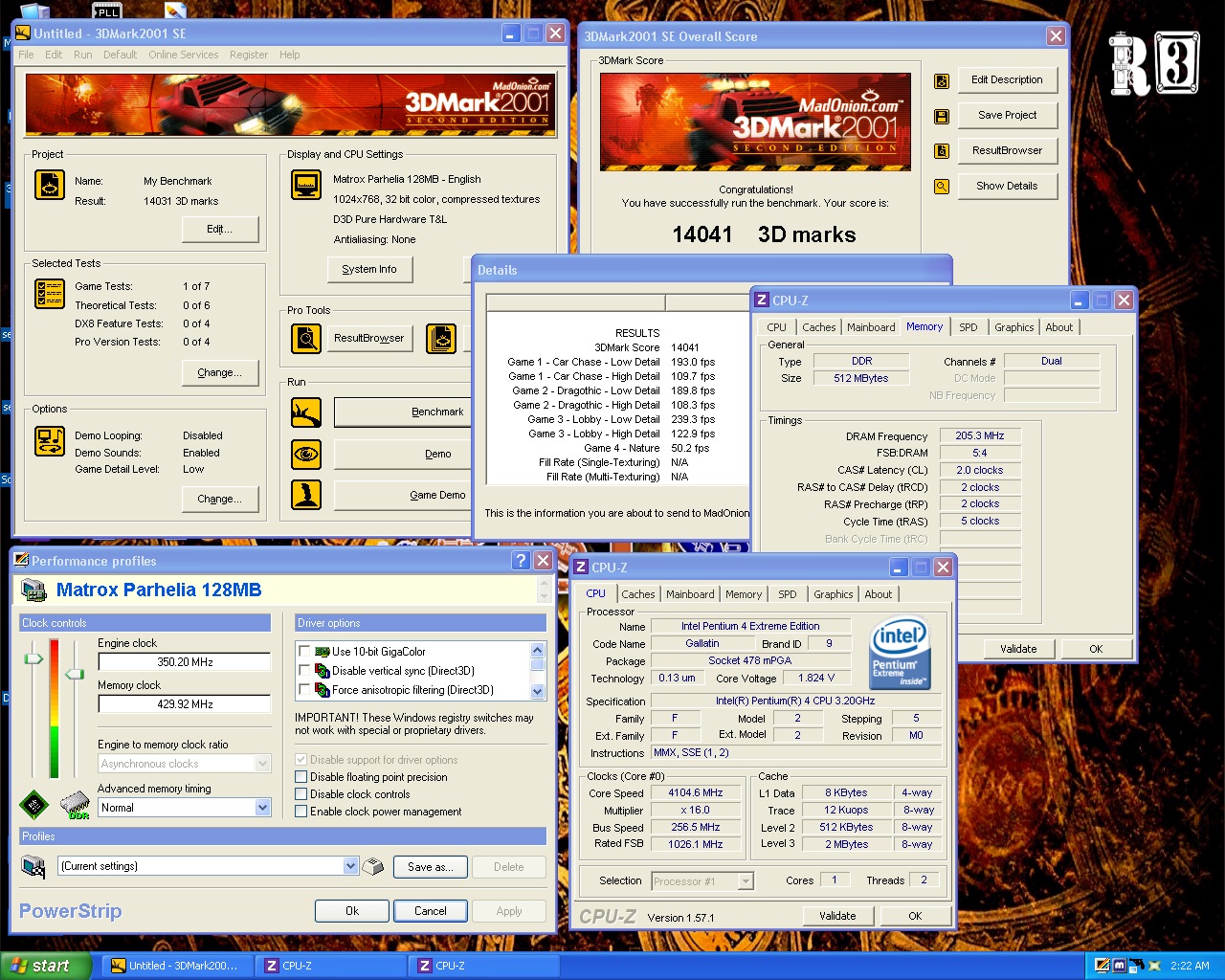1225x980 pixels.
Task: Click Cancel in Performance profiles dialog
Action: click(430, 911)
